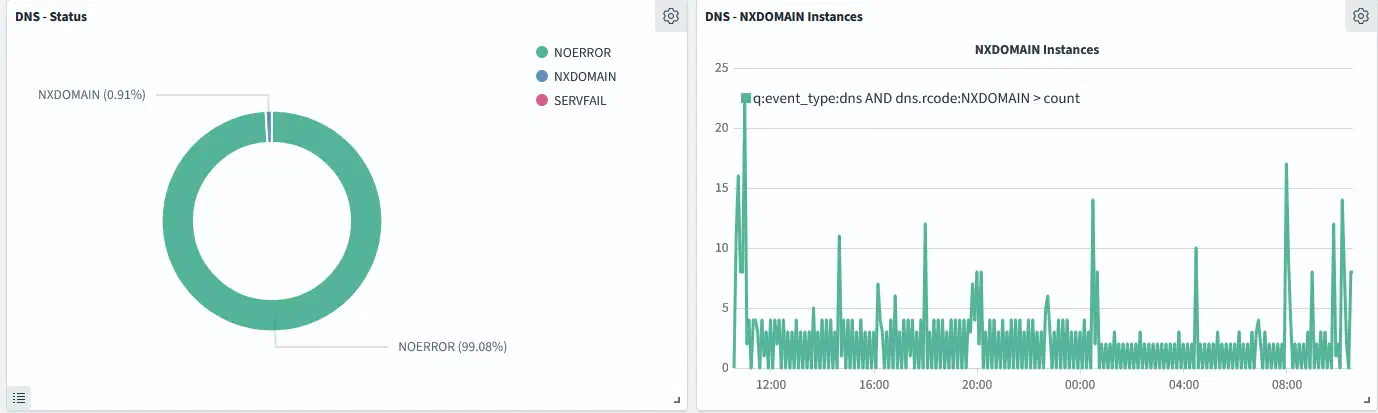Click resize handle of DNS - Status panel
Screen dimensions: 1378x413
tap(677, 400)
